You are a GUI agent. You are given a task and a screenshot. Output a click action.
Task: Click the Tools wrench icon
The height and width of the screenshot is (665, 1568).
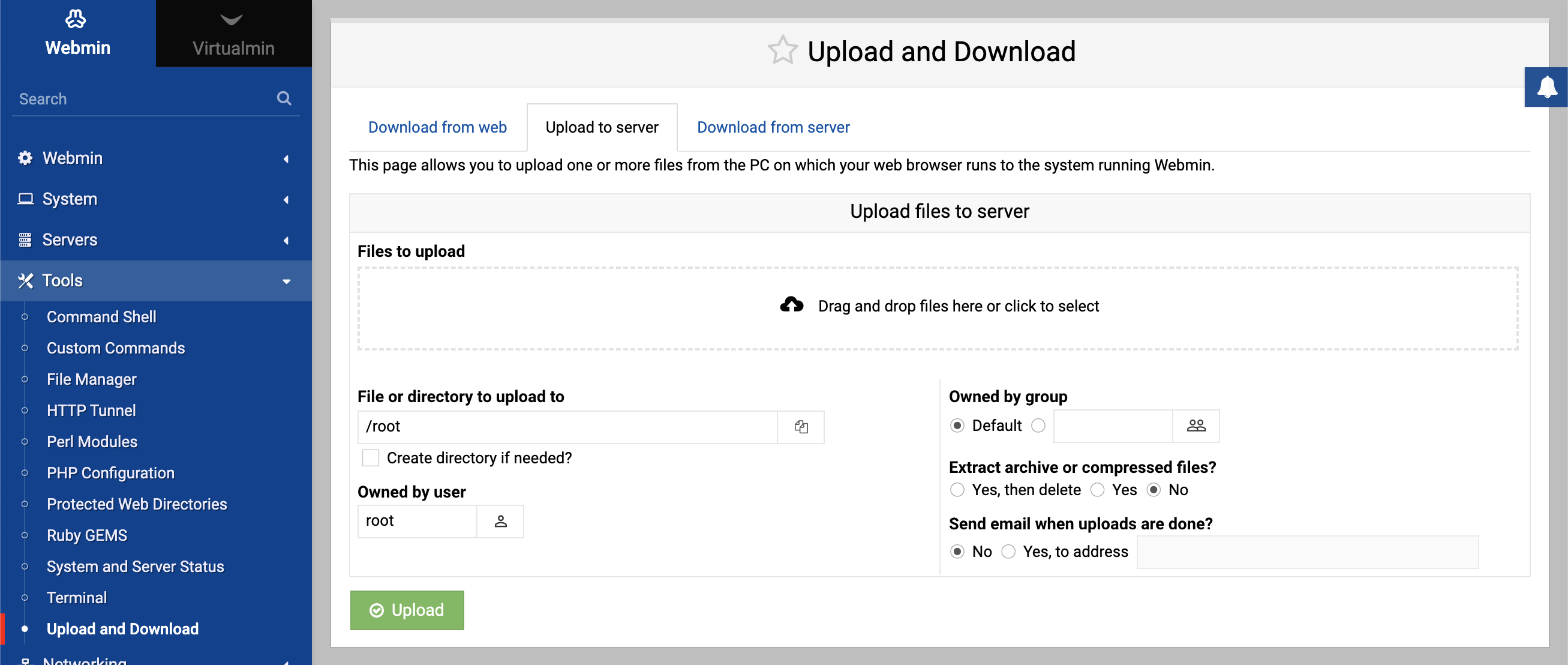(x=25, y=280)
